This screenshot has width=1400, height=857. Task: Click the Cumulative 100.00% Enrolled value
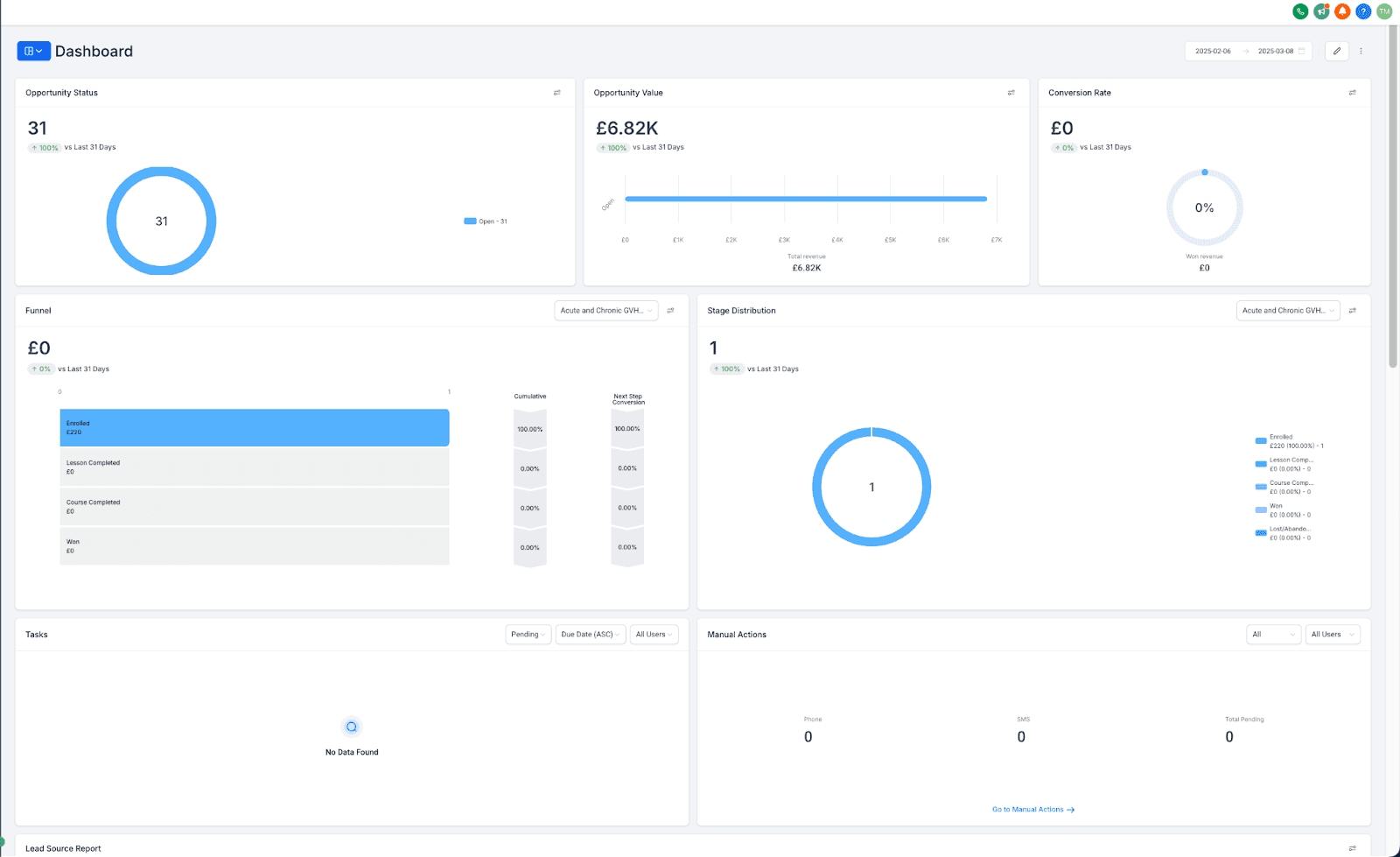tap(530, 429)
